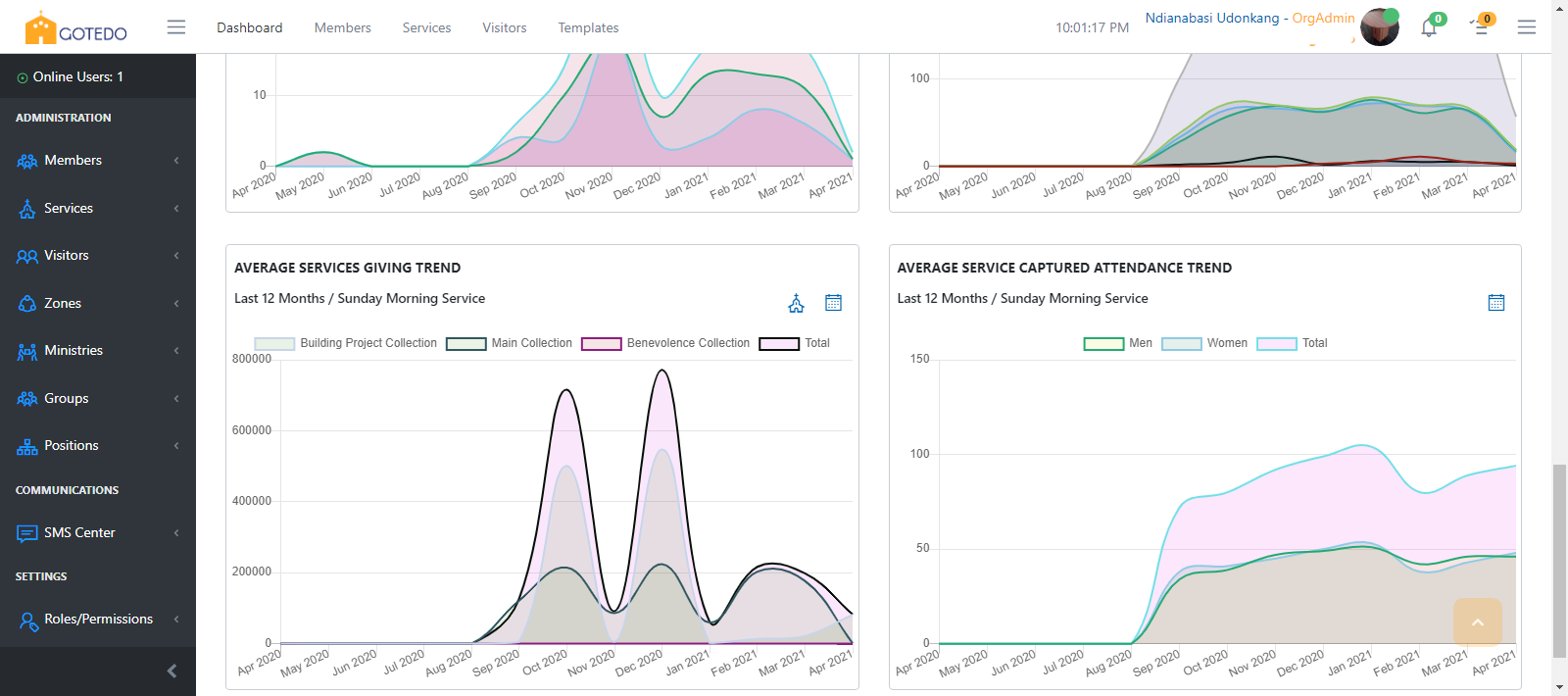Viewport: 1568px width, 696px height.
Task: Open calendar in the giving trend card
Action: (x=833, y=303)
